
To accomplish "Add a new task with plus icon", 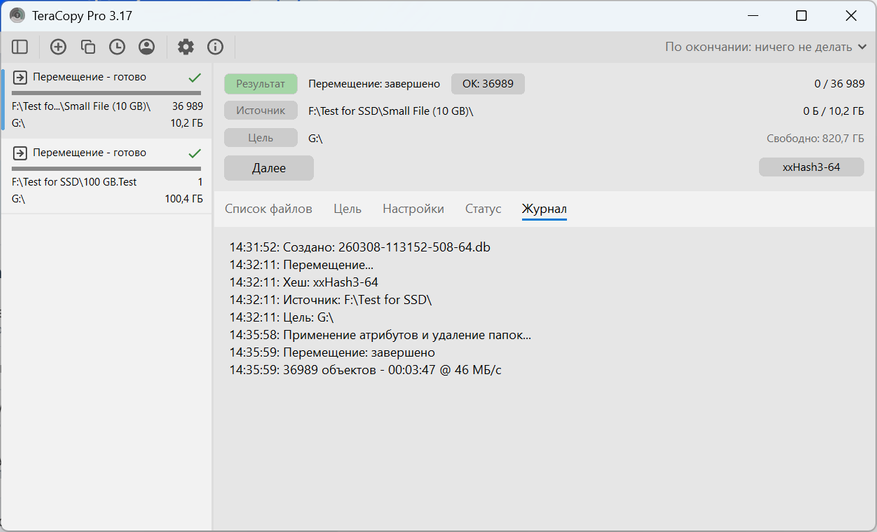I will [x=58, y=47].
